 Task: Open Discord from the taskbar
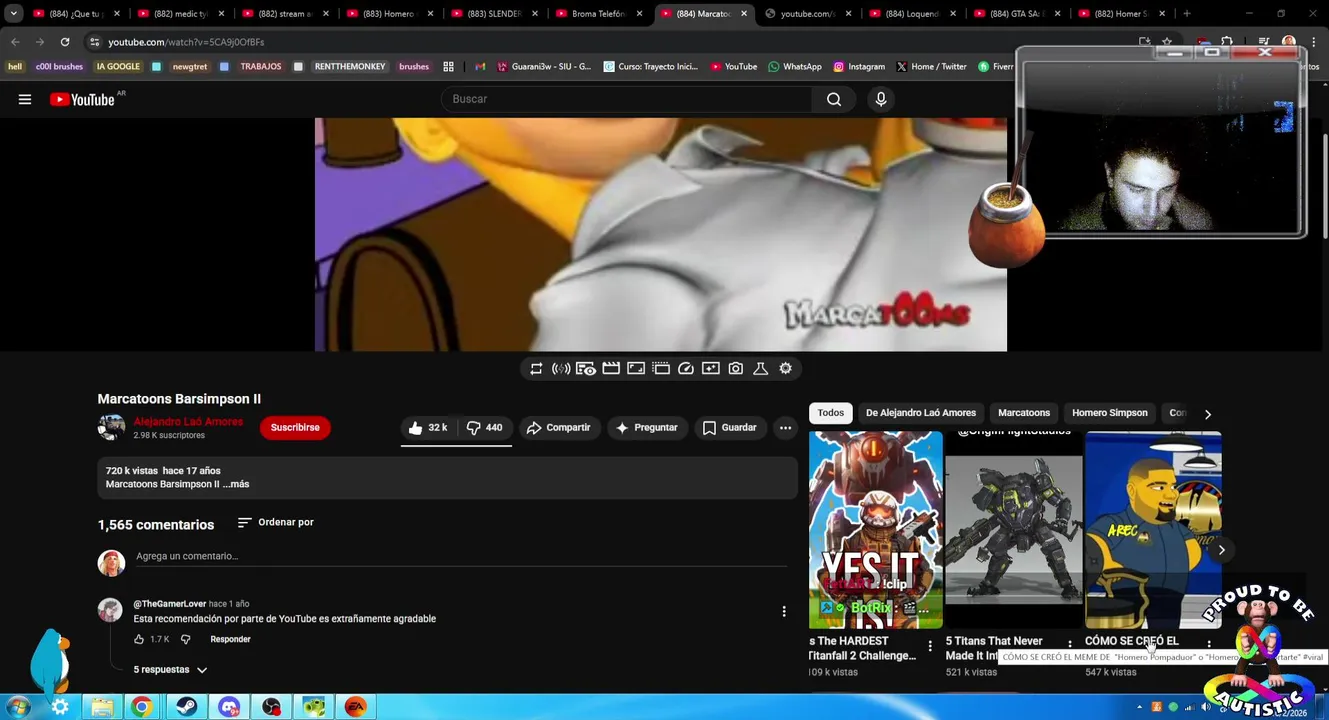[x=229, y=707]
